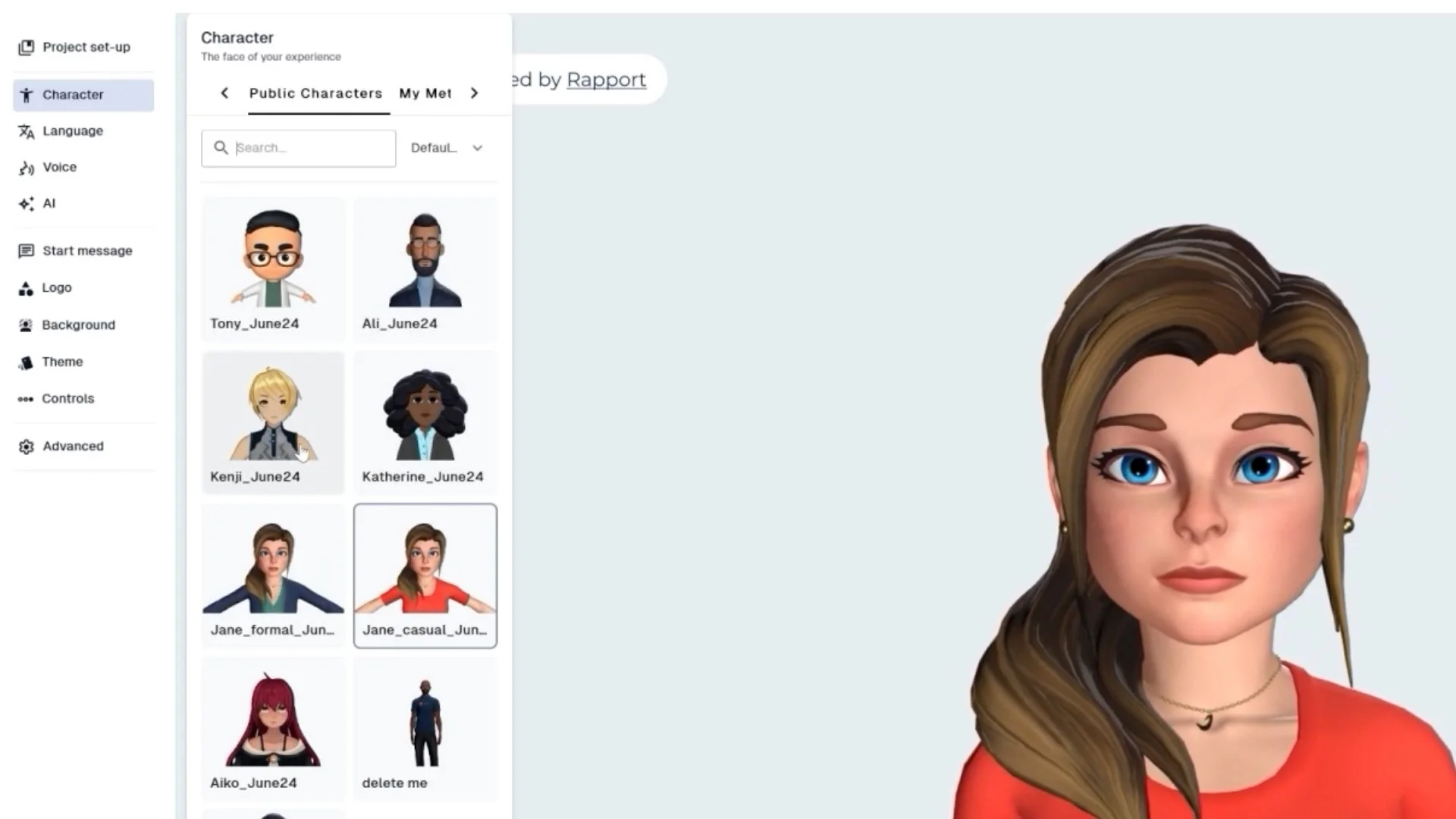The height and width of the screenshot is (819, 1456).
Task: Open the Theme palette icon
Action: click(x=26, y=362)
